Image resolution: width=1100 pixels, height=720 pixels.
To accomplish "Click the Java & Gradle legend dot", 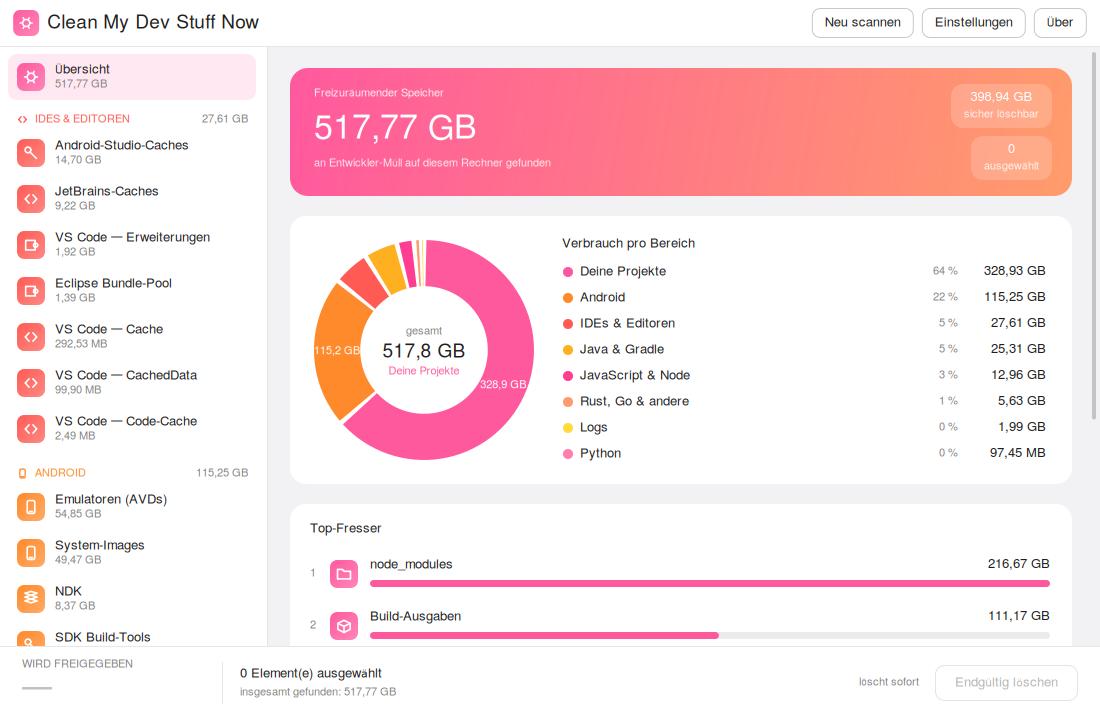I will click(x=568, y=350).
